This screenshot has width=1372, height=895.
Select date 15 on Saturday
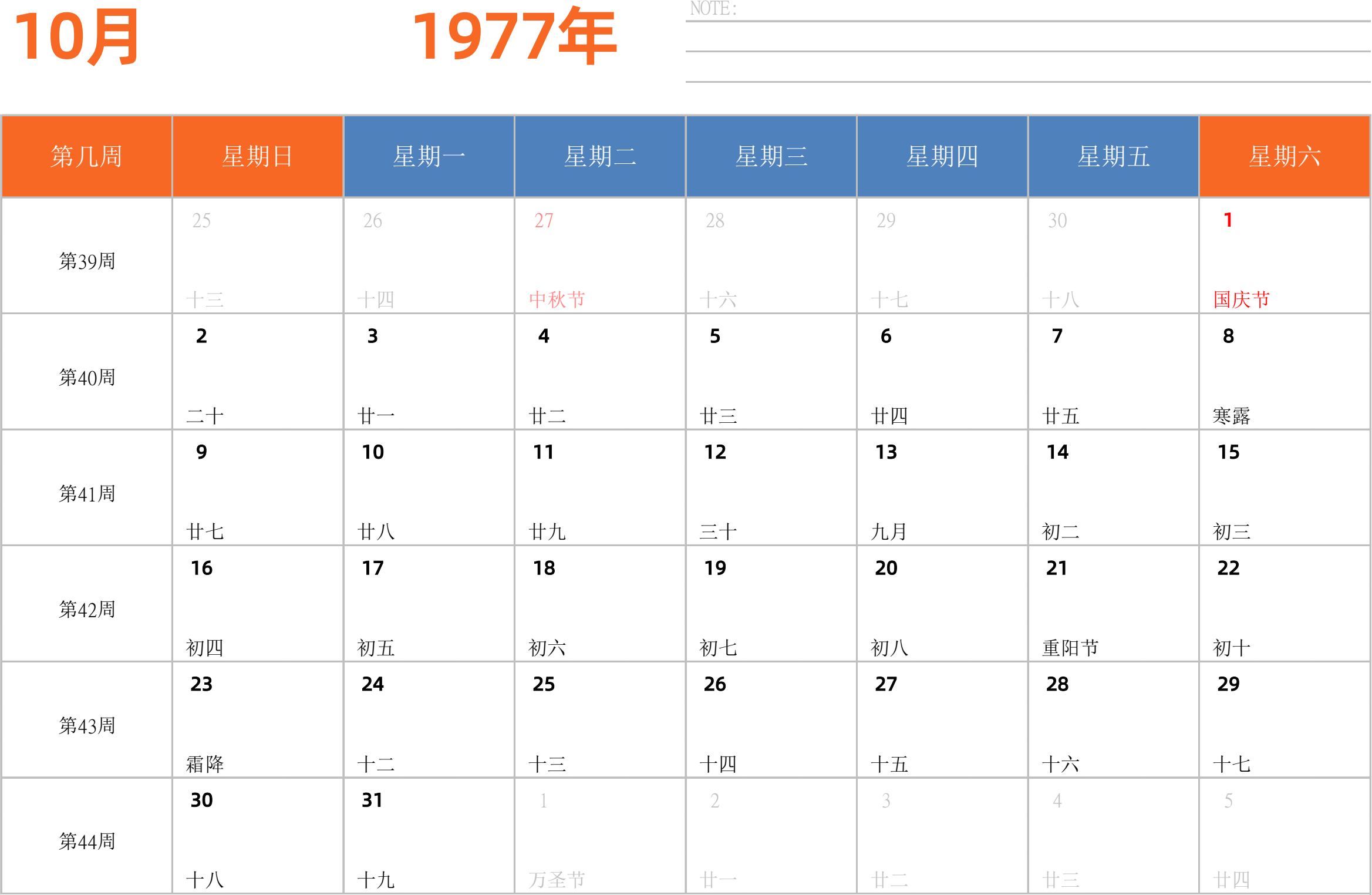(x=1229, y=452)
